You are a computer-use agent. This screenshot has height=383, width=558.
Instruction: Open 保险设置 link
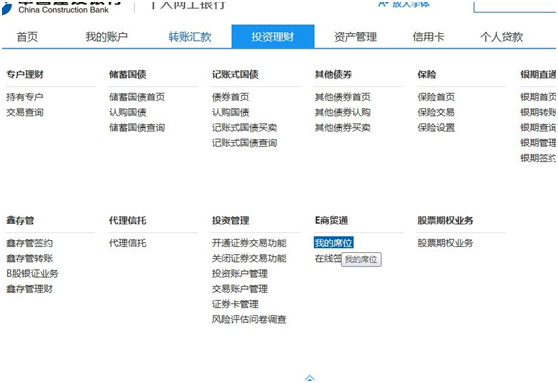[436, 127]
